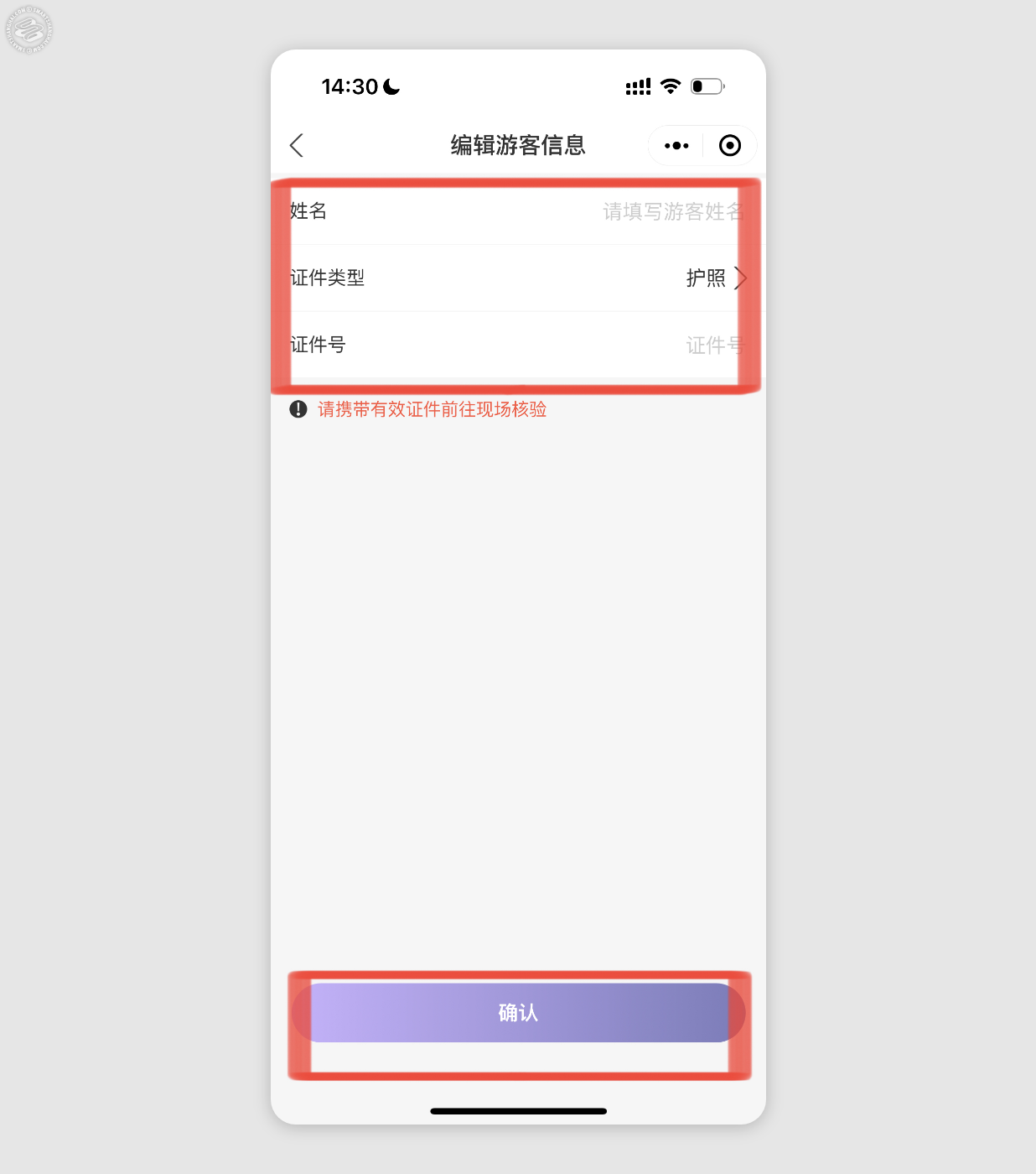This screenshot has width=1036, height=1174.
Task: Tap the exclamation warning icon
Action: 298,409
